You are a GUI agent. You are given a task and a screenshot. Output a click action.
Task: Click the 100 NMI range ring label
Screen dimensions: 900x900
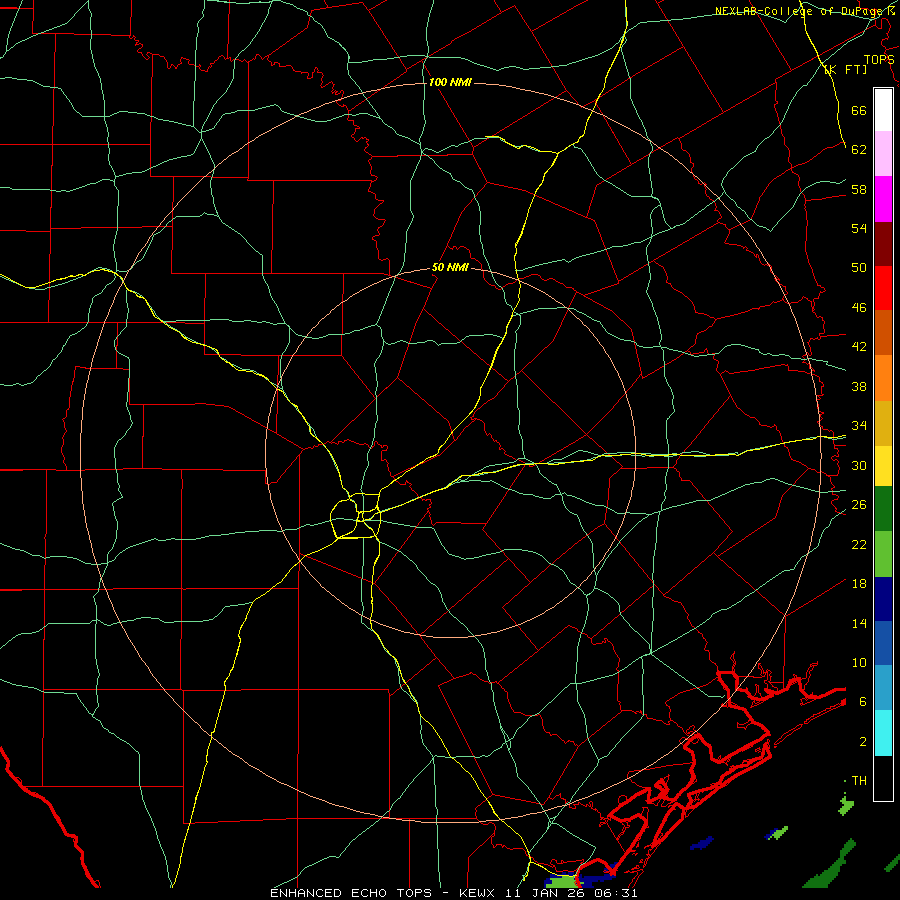pos(450,82)
